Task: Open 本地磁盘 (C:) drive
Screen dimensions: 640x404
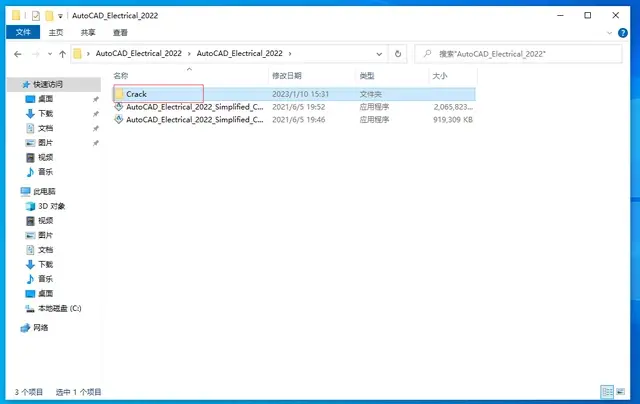Action: 60,308
